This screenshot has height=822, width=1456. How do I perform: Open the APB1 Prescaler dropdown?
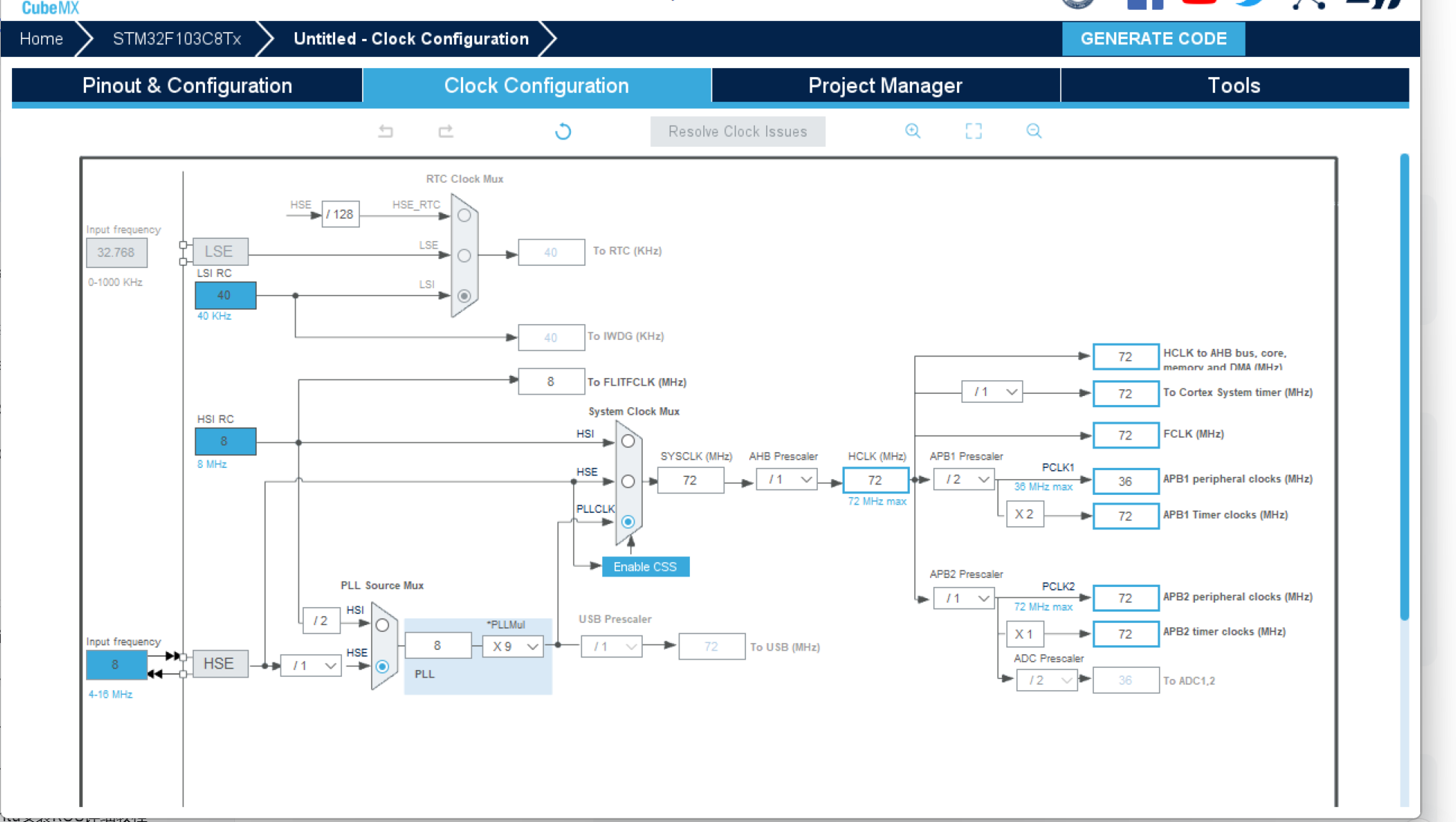tap(964, 479)
